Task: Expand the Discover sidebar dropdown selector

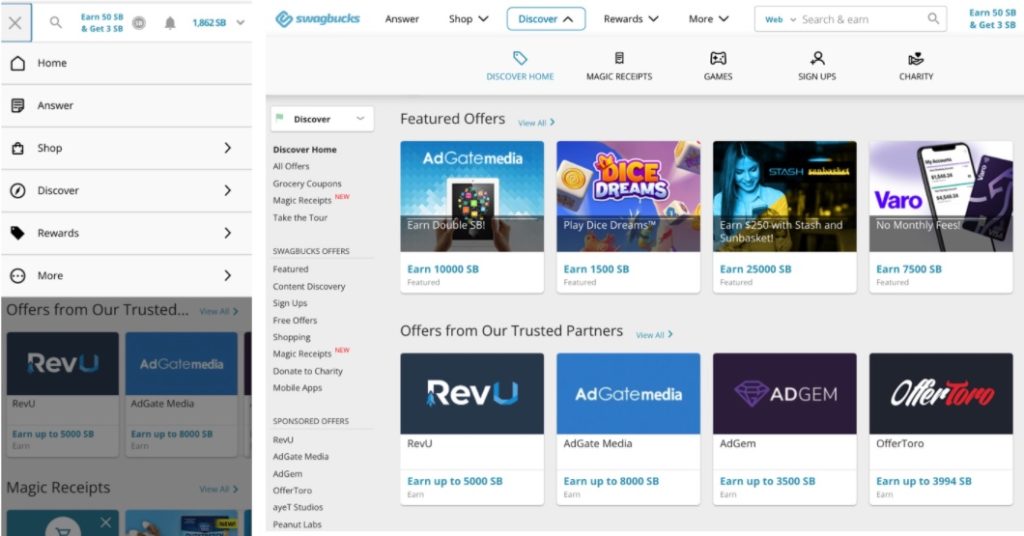Action: [322, 119]
